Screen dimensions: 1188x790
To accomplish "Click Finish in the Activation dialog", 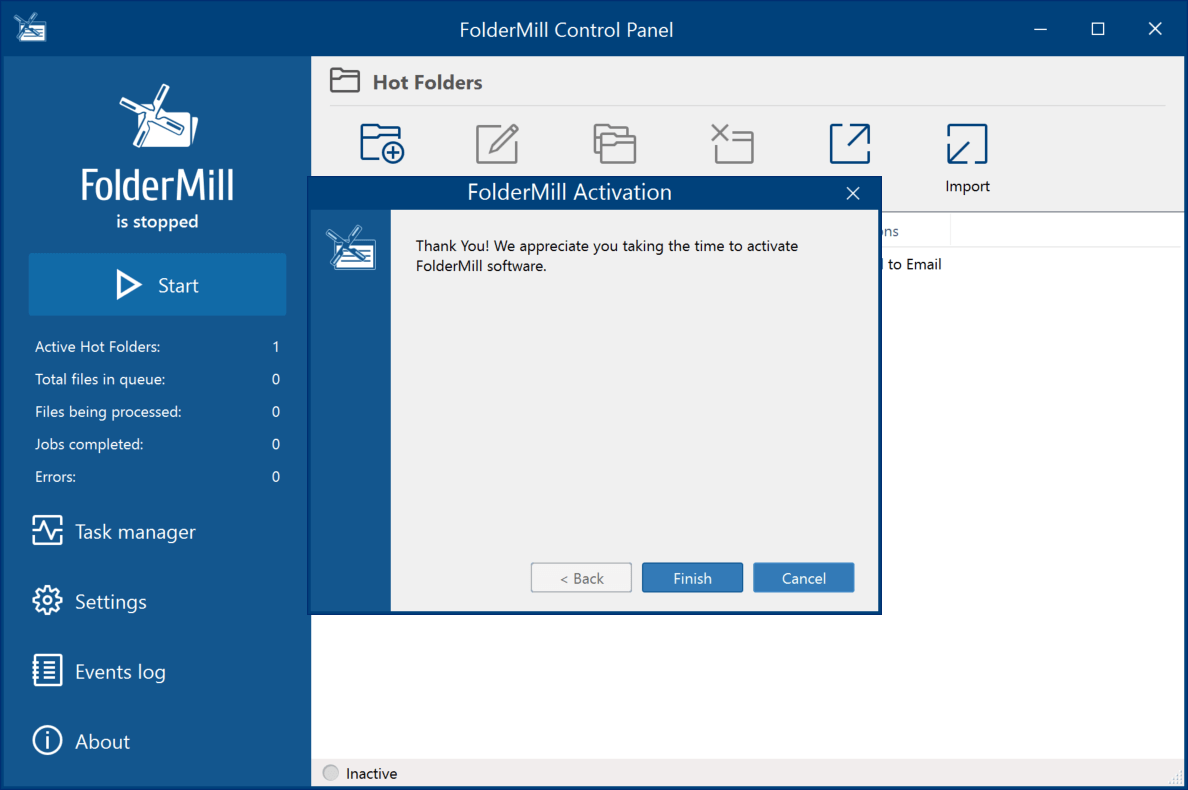I will (692, 578).
